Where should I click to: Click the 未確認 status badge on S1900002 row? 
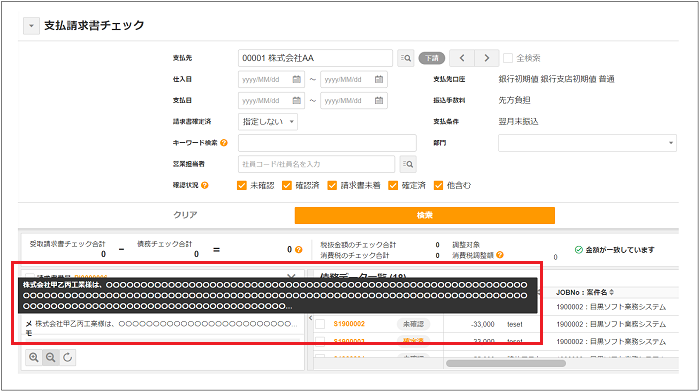tap(413, 324)
